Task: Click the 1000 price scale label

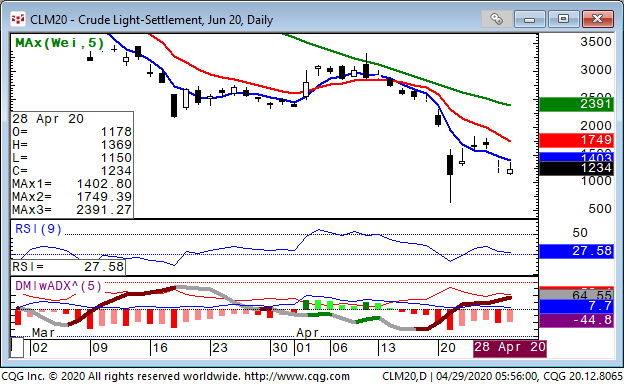Action: 596,181
